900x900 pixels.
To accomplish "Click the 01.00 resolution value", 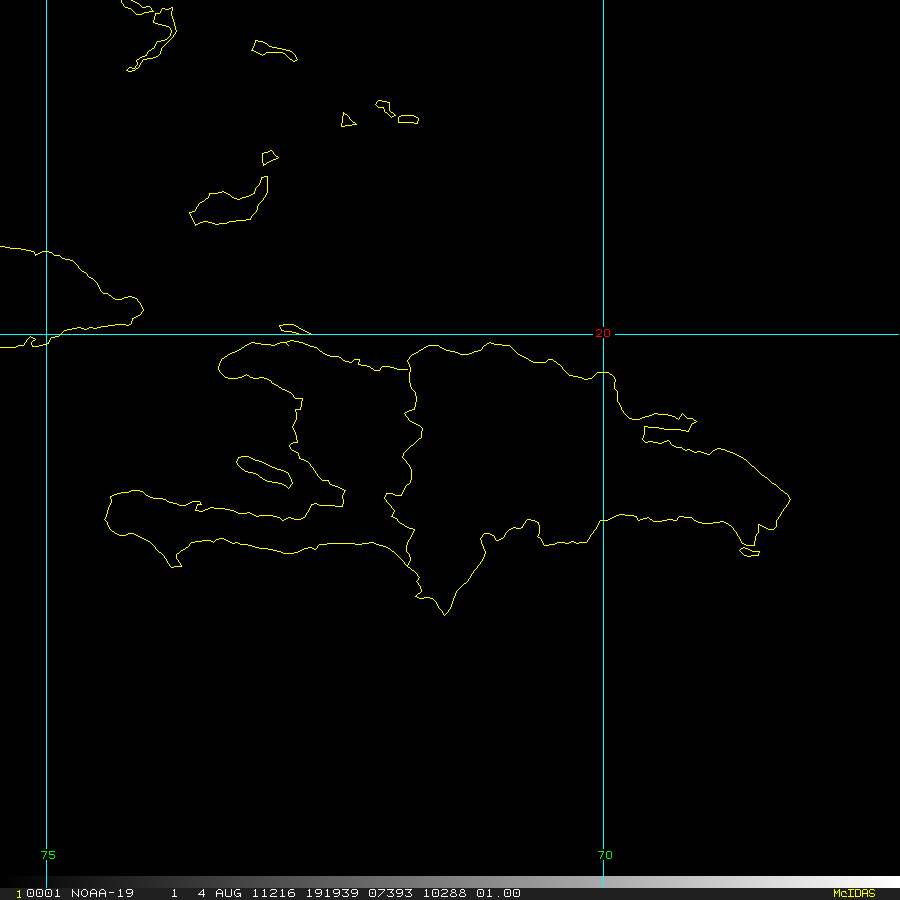I will [x=498, y=894].
